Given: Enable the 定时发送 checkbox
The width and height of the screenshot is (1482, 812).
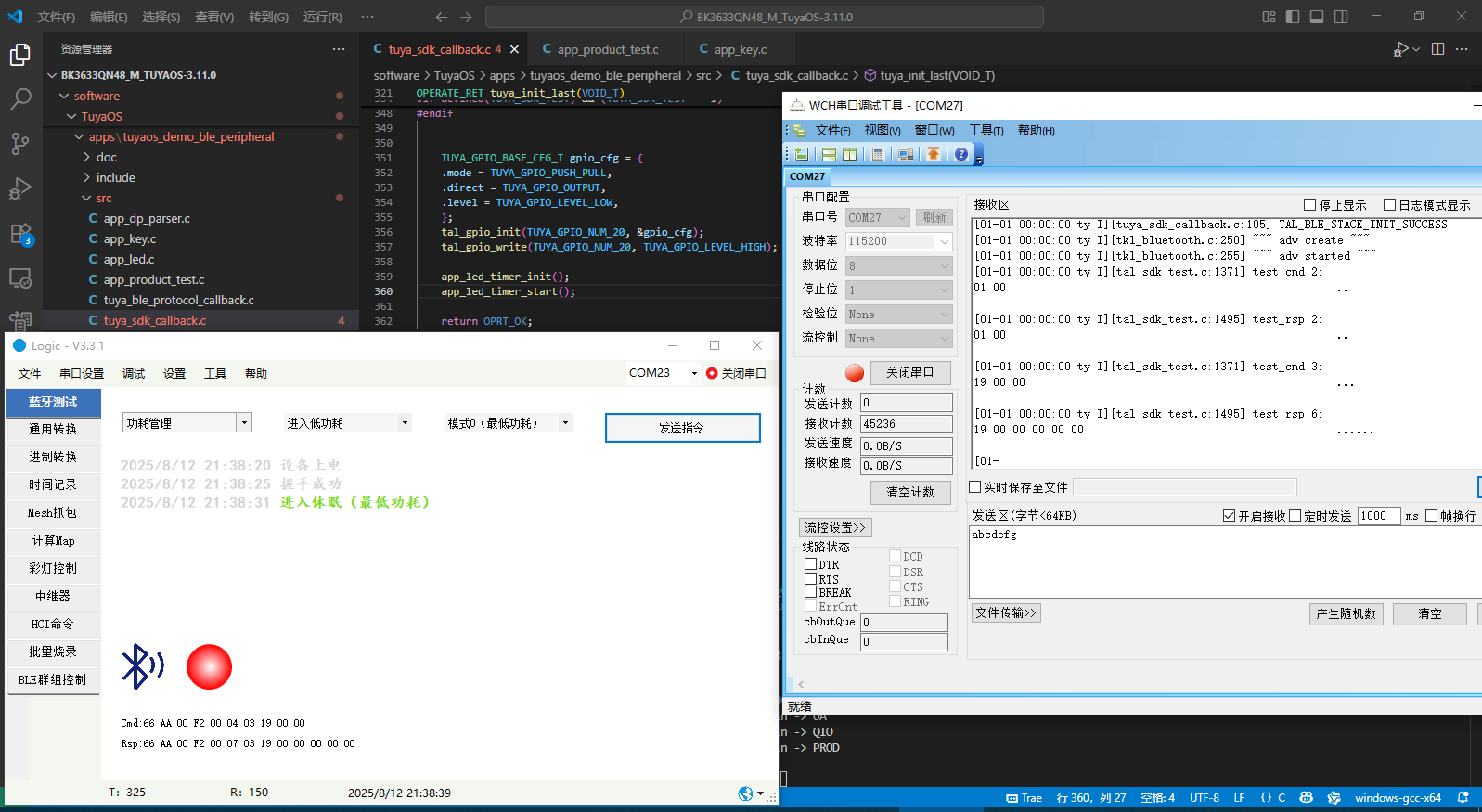Looking at the screenshot, I should (x=1295, y=516).
